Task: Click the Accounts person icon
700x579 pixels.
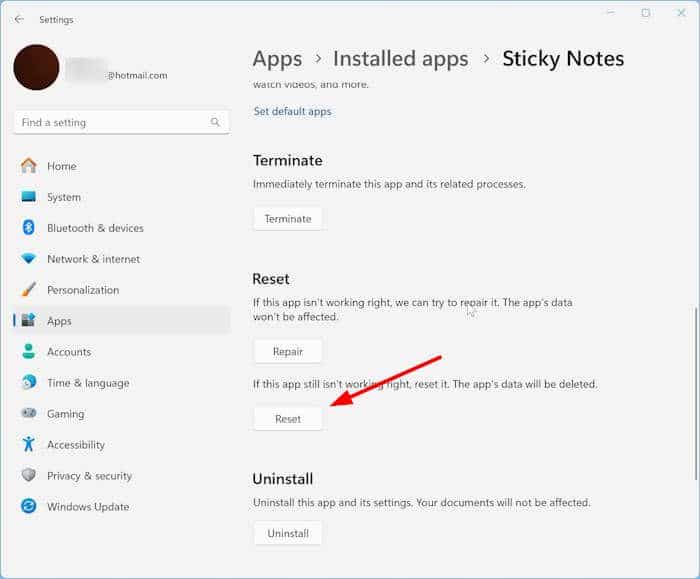Action: coord(29,351)
